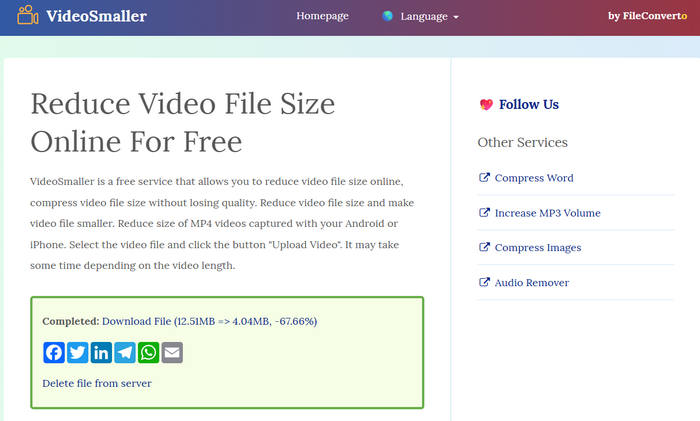Image resolution: width=700 pixels, height=421 pixels.
Task: Share the result via Telegram
Action: 125,353
